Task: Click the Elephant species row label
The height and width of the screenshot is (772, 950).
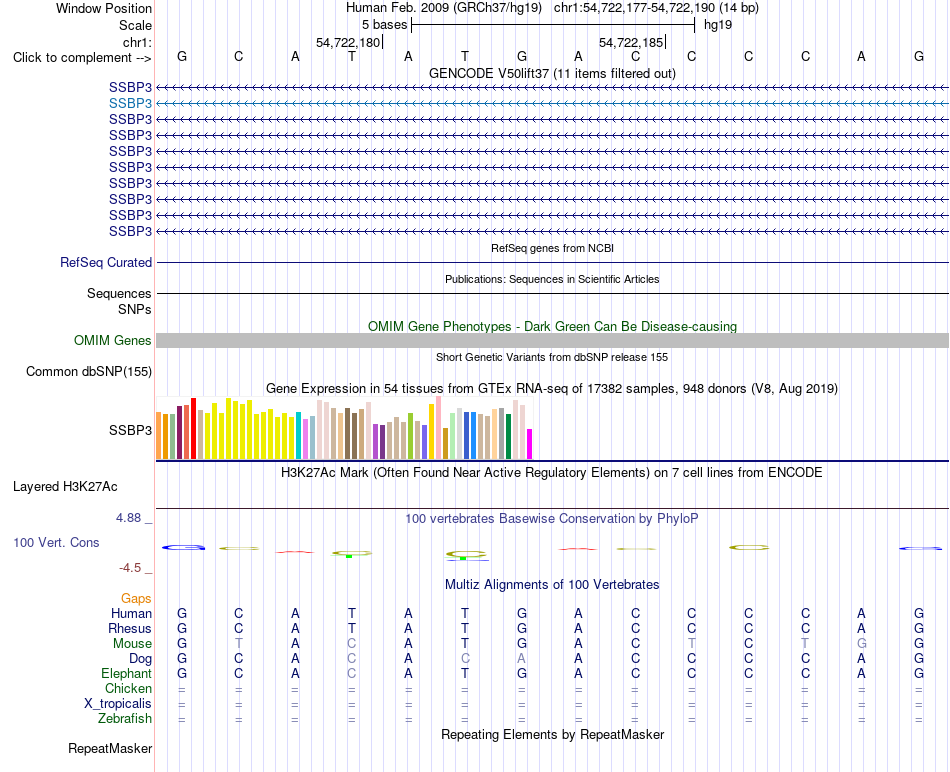Action: [126, 673]
